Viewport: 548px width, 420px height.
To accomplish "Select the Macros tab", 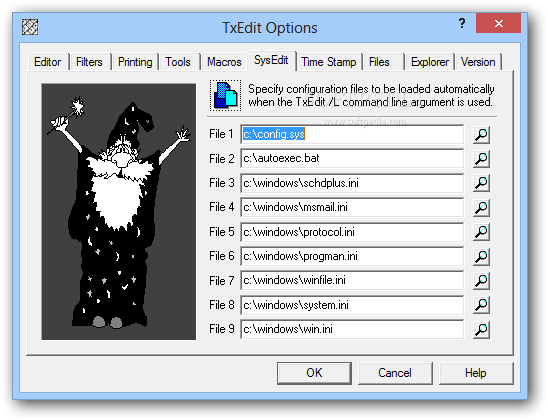I will click(224, 62).
